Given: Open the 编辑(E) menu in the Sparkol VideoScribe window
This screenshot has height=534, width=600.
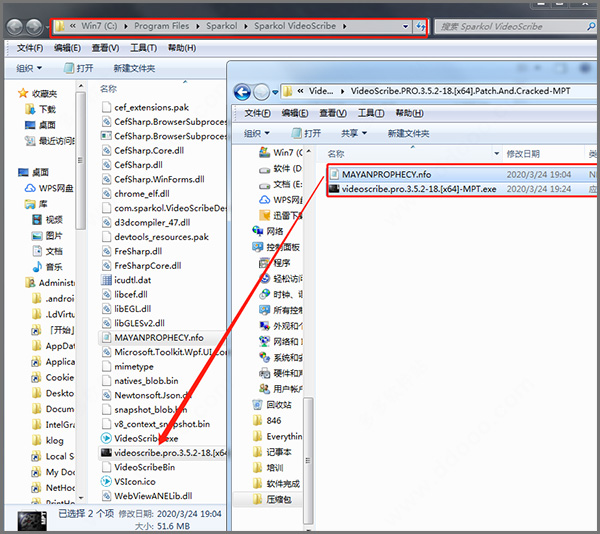Looking at the screenshot, I should 67,48.
